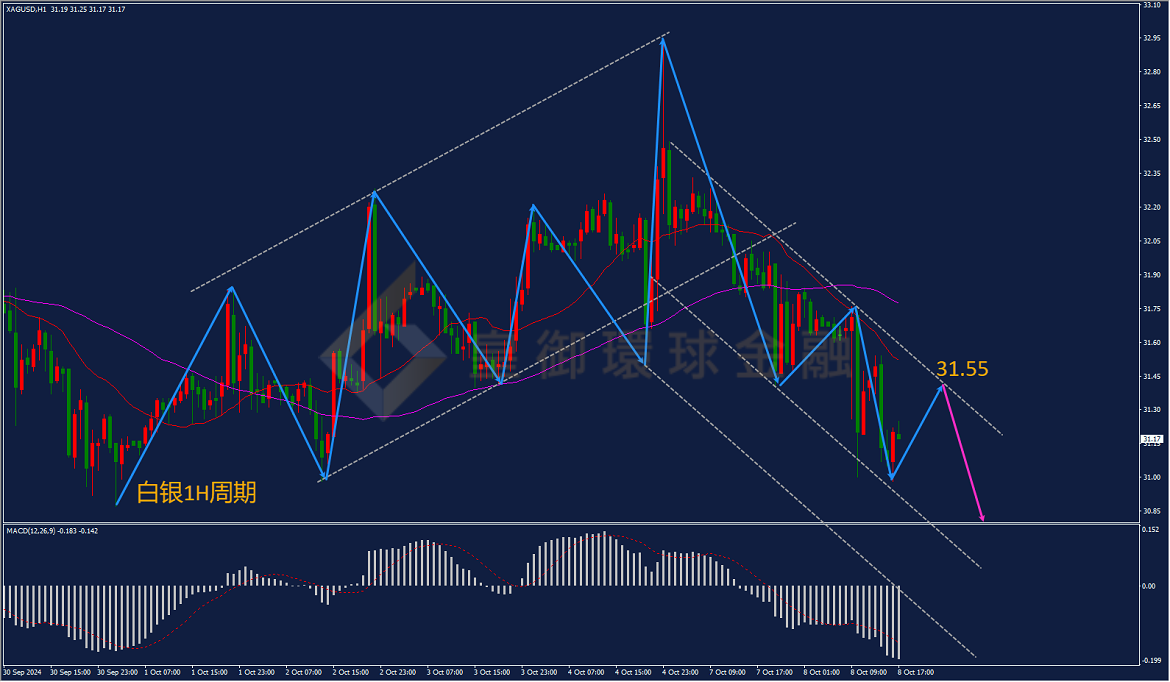Click the 32.95 price scale level
The height and width of the screenshot is (682, 1170).
[x=1151, y=38]
